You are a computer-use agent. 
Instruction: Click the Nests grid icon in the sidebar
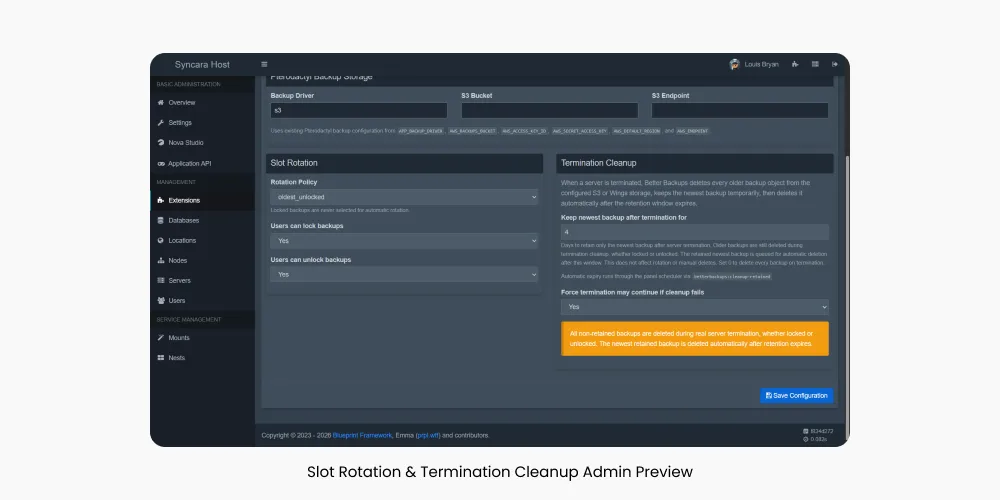[x=161, y=358]
